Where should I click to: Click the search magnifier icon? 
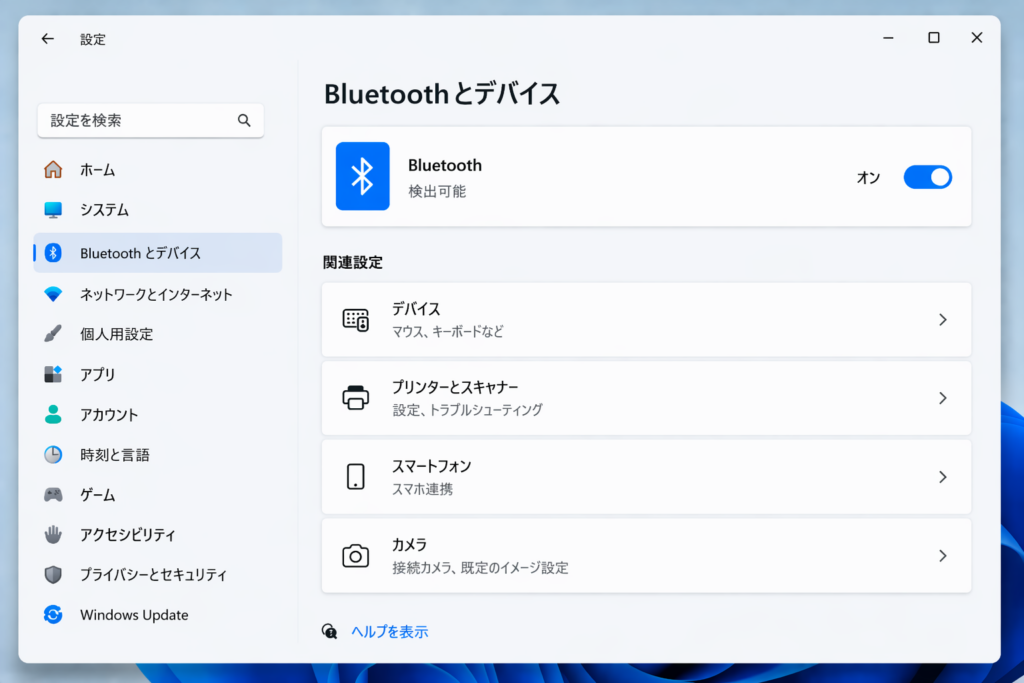click(244, 120)
